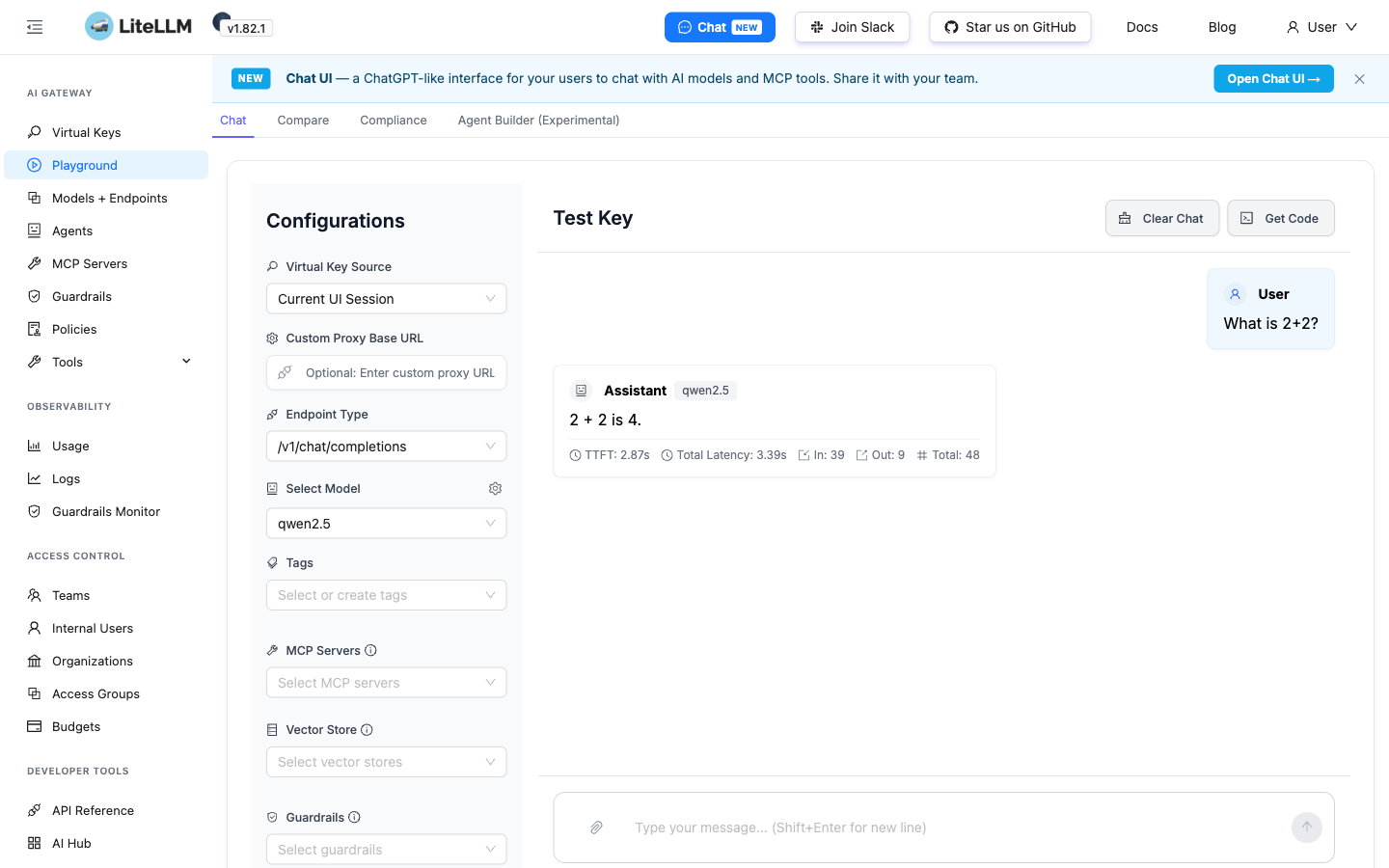This screenshot has height=868, width=1389.
Task: Click the qwen2.5 model tag on response
Action: [705, 391]
